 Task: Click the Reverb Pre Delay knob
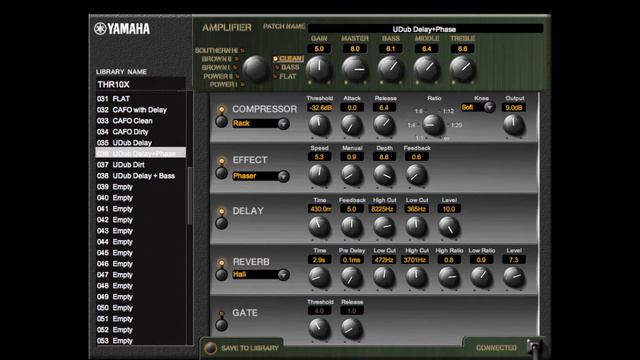[x=351, y=277]
